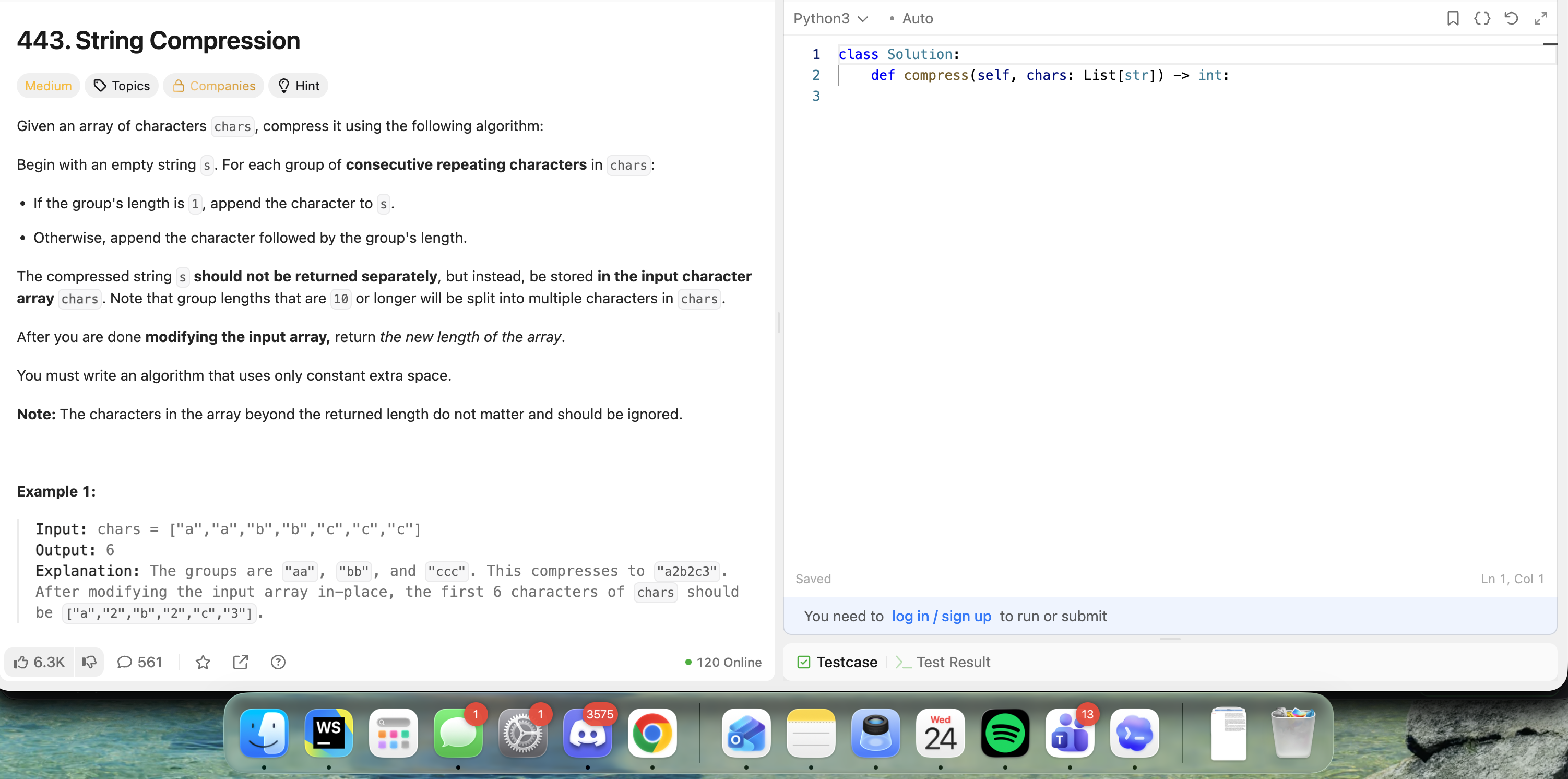Open Microsoft Teams in dock

[x=1070, y=733]
